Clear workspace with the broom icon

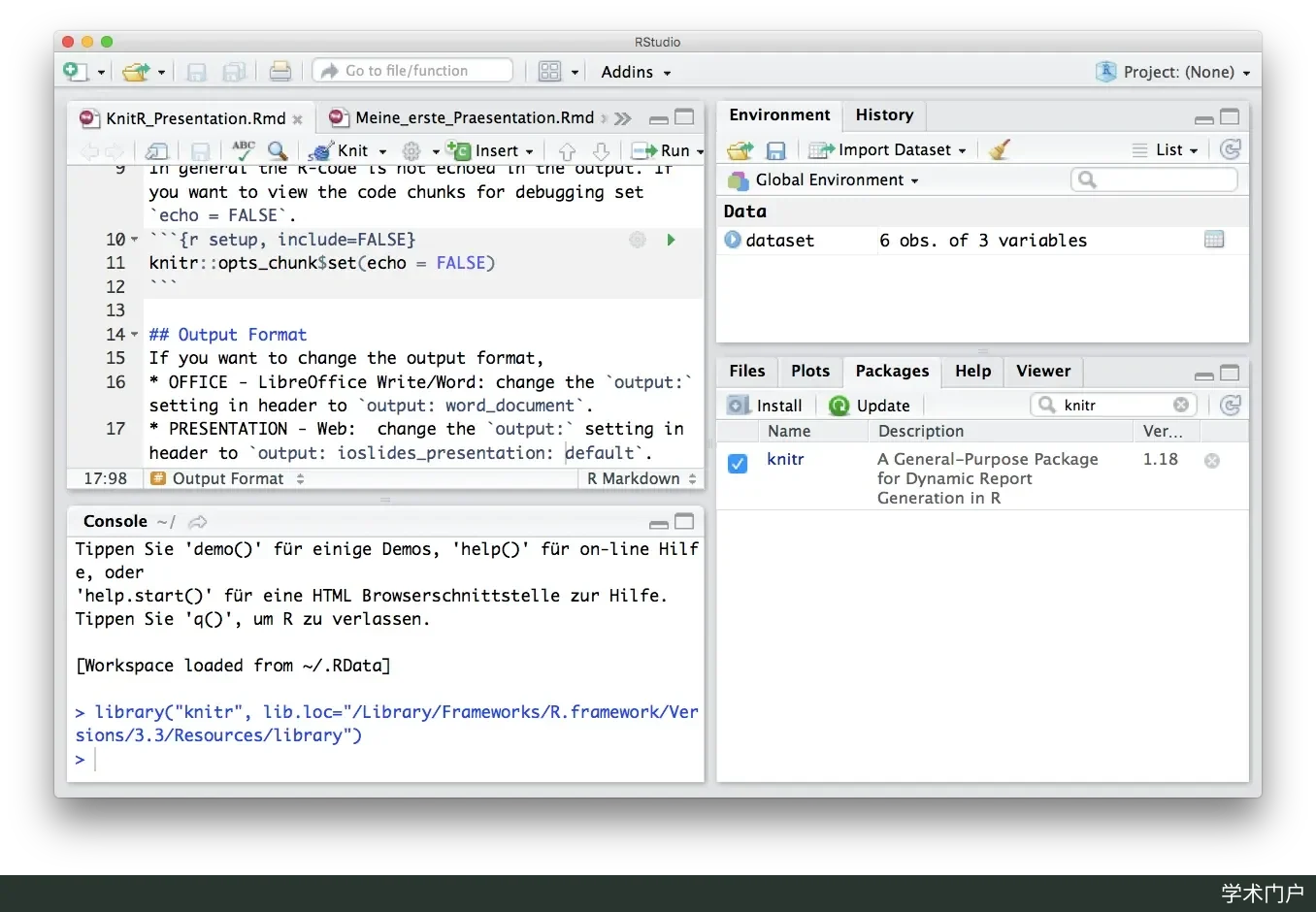tap(1000, 149)
